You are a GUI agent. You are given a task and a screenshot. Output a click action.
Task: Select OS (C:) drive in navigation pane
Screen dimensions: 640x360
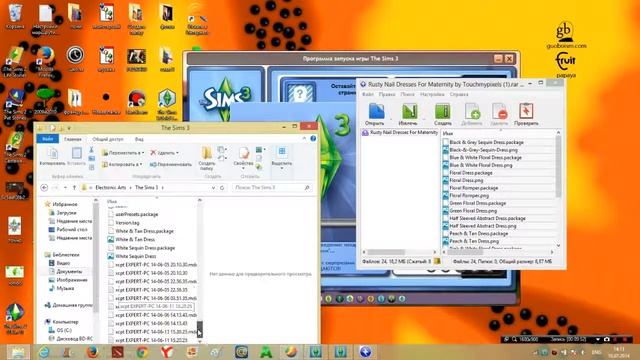(x=64, y=330)
